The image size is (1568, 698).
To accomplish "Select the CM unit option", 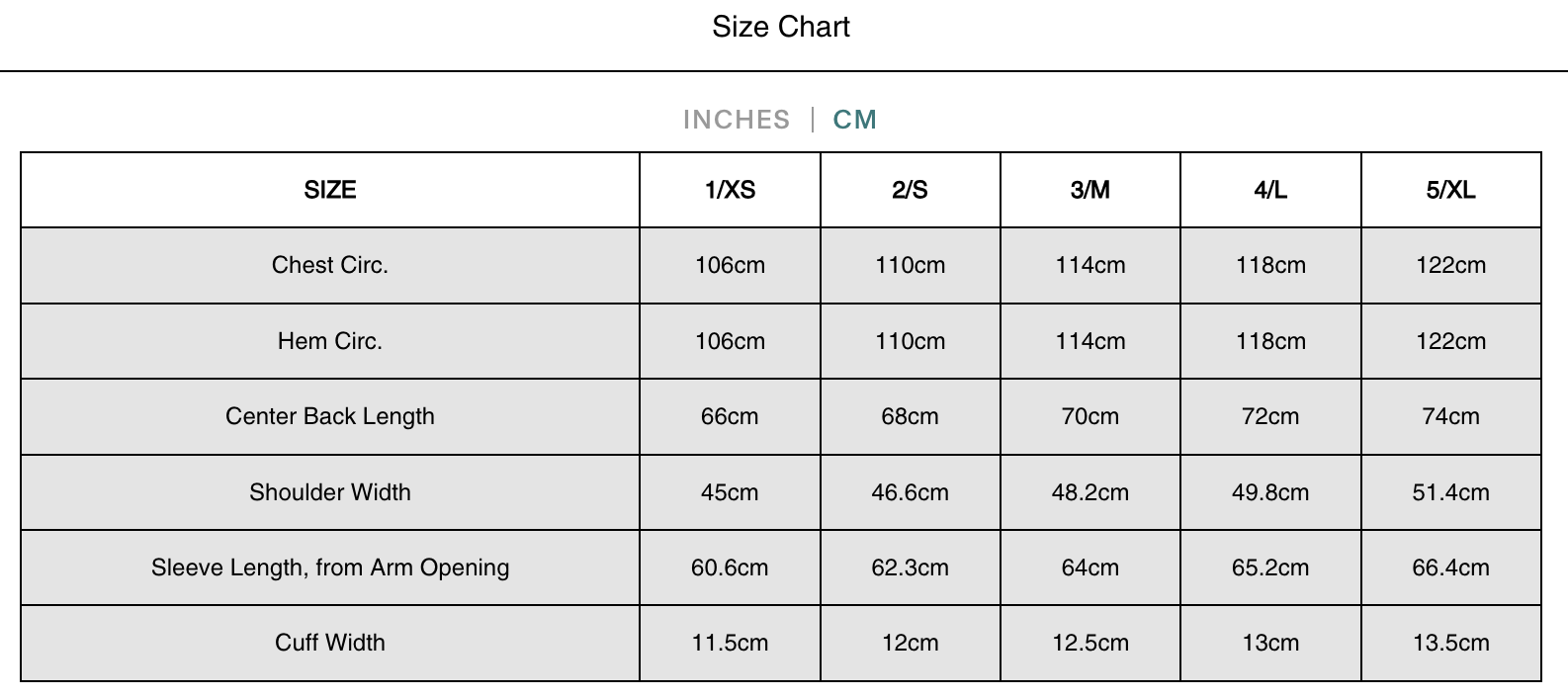I will pyautogui.click(x=855, y=120).
